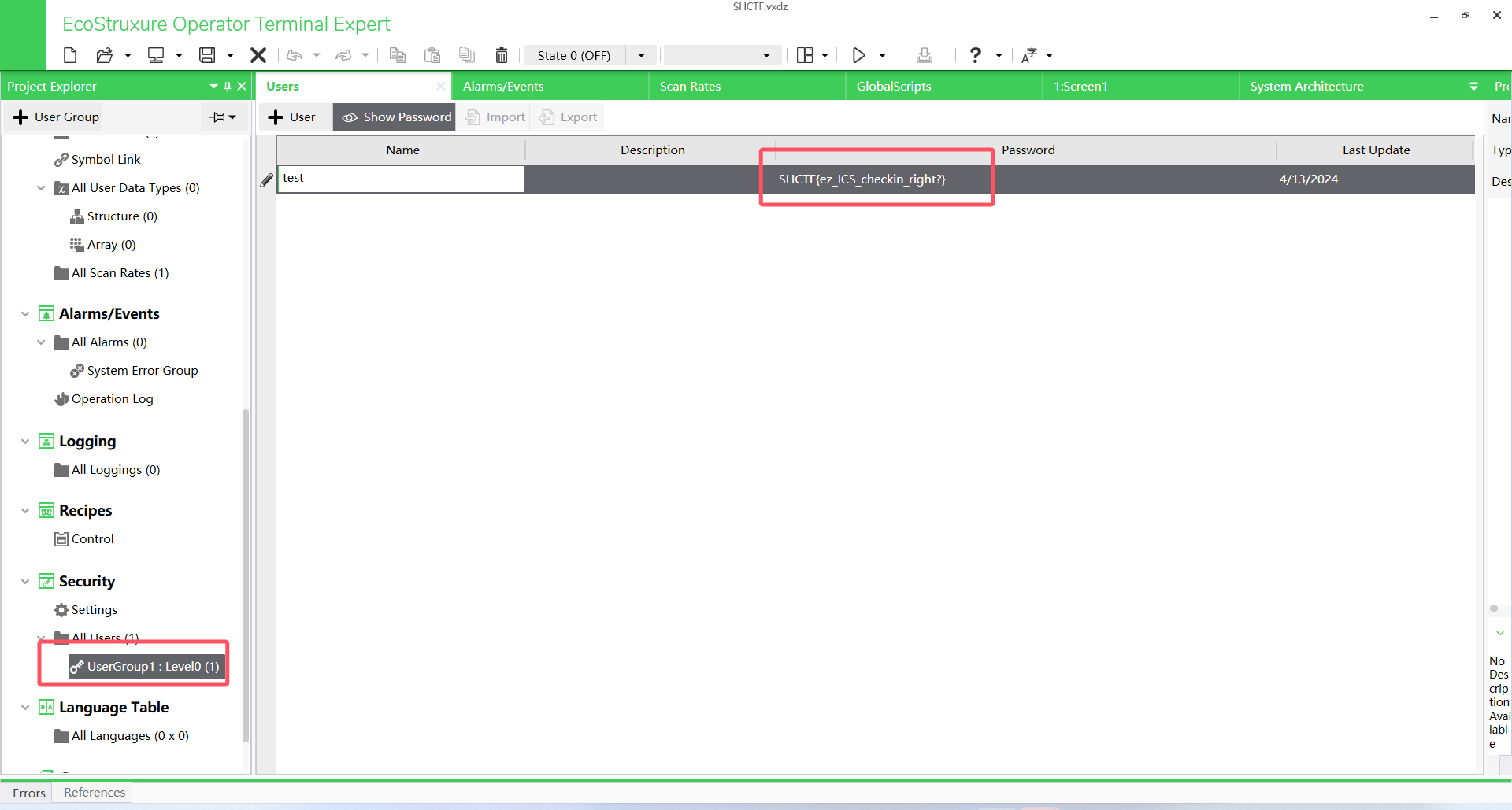
Task: Collapse the Logging section
Action: click(x=25, y=442)
